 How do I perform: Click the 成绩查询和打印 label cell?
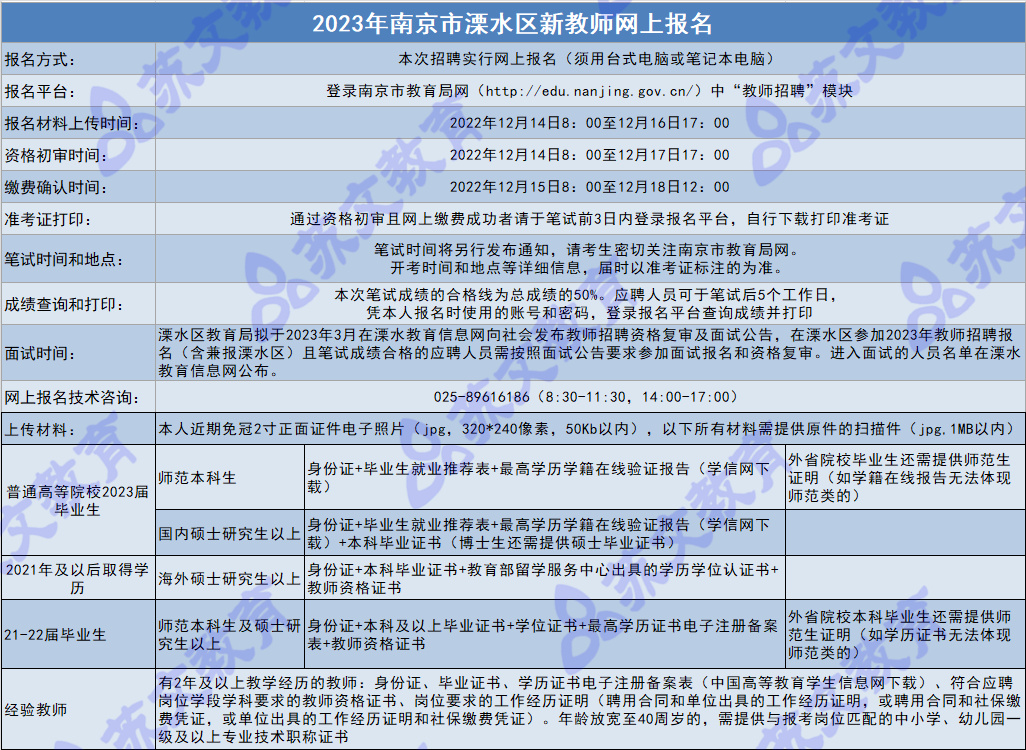coord(79,304)
